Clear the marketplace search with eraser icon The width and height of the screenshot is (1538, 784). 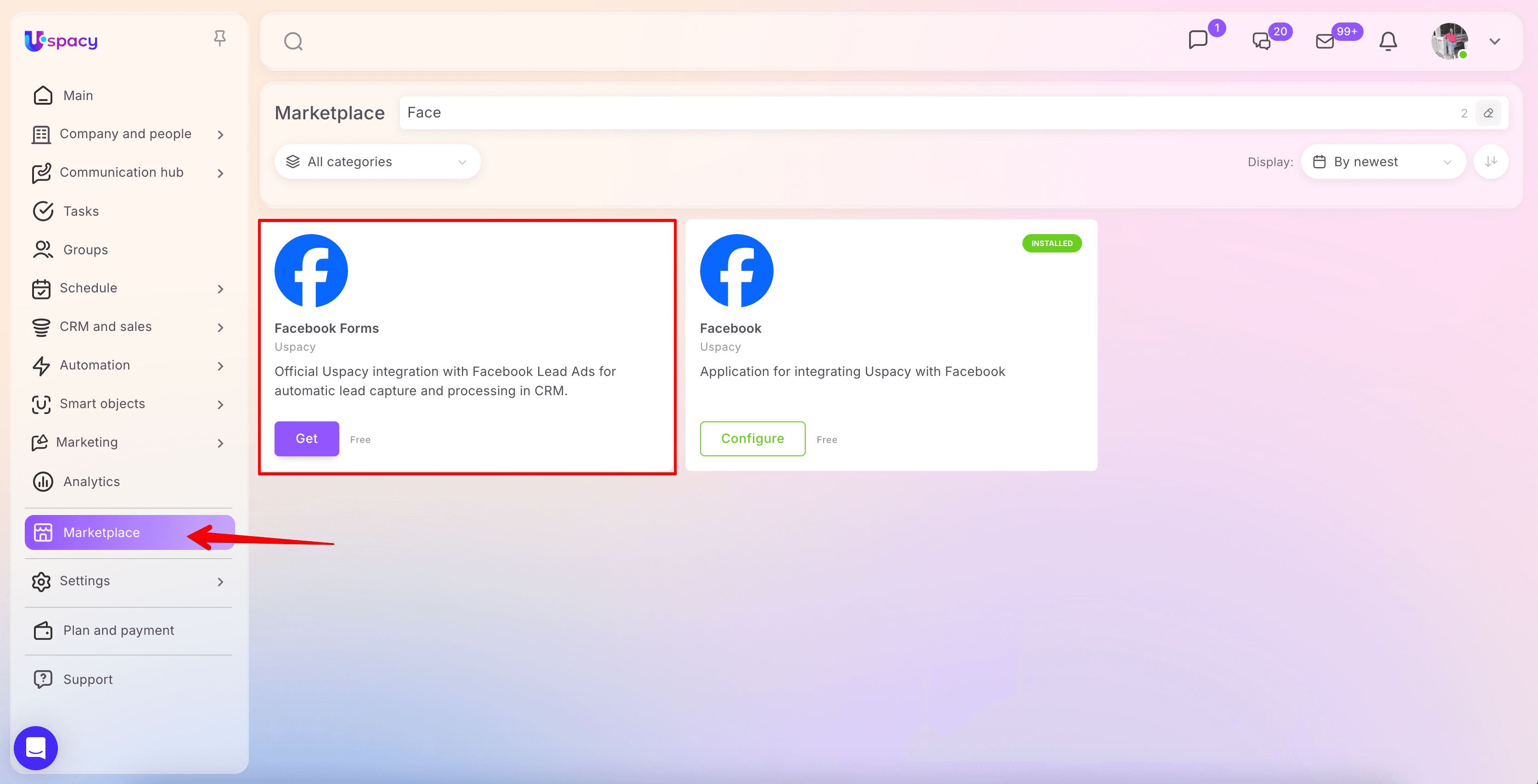coord(1488,113)
